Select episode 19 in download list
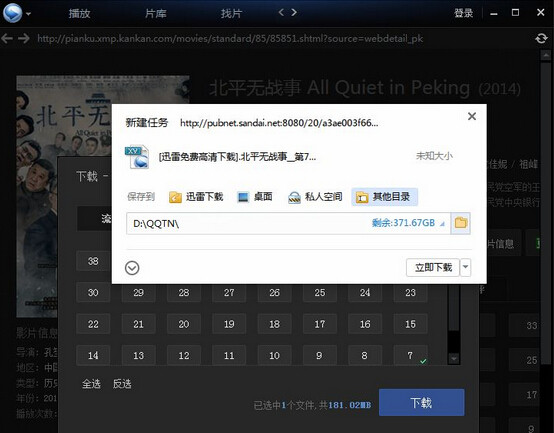 coord(229,324)
